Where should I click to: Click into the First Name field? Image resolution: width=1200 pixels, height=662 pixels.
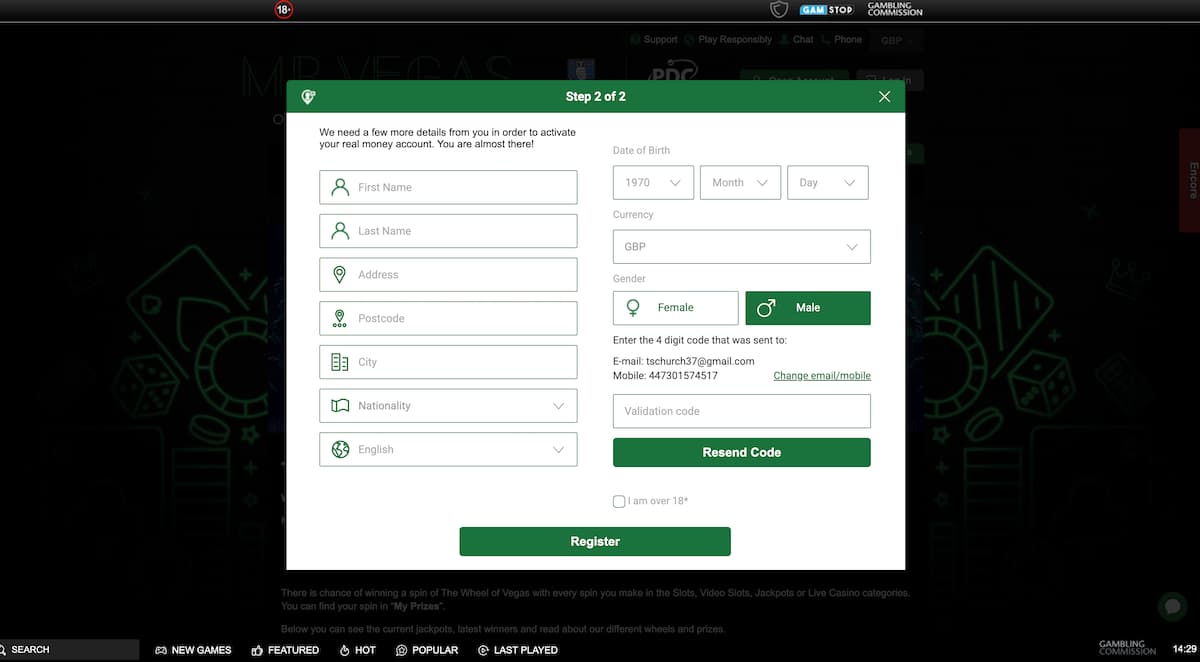tap(449, 187)
